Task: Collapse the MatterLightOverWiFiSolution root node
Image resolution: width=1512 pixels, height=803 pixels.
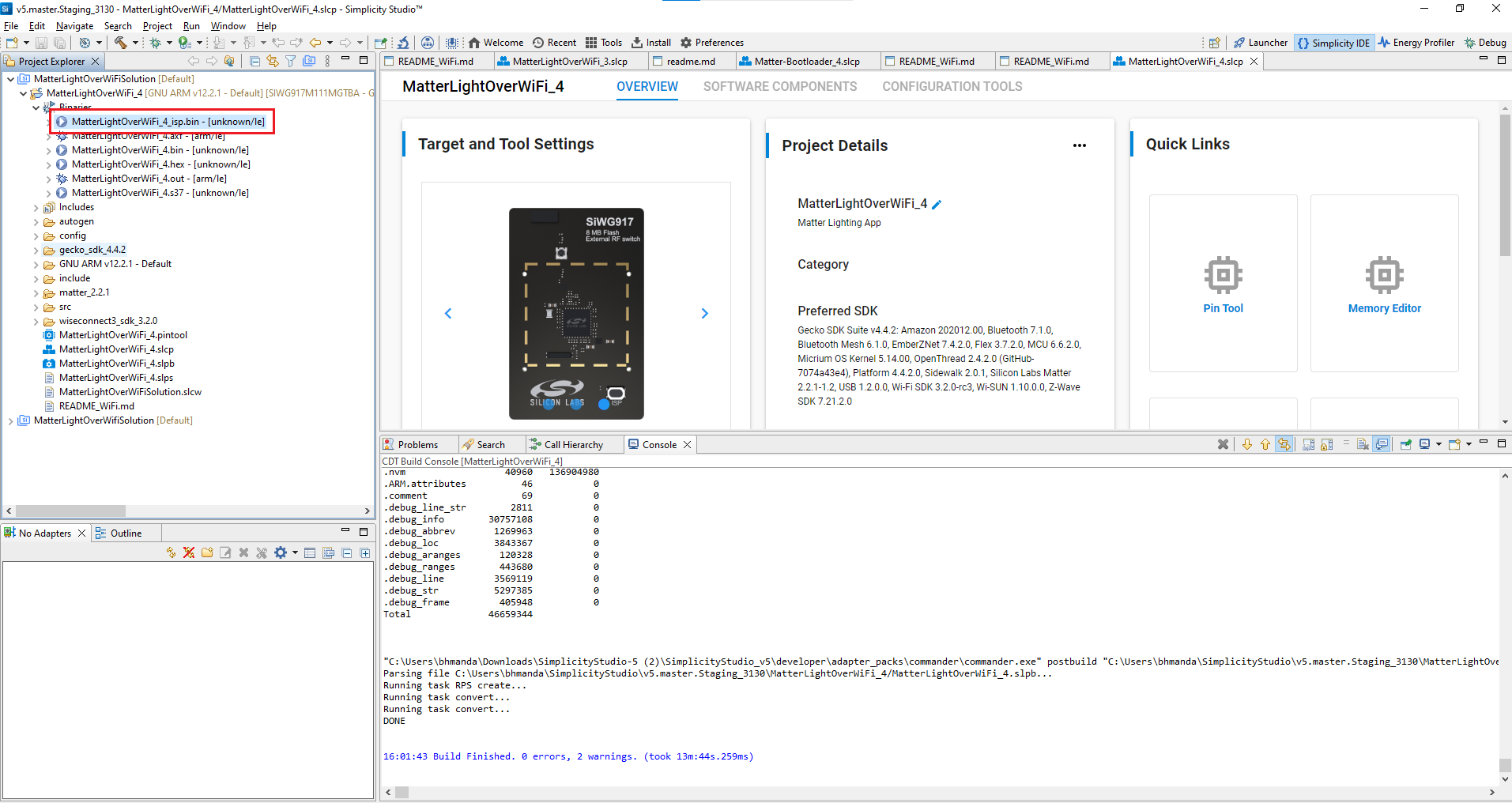Action: (x=10, y=79)
